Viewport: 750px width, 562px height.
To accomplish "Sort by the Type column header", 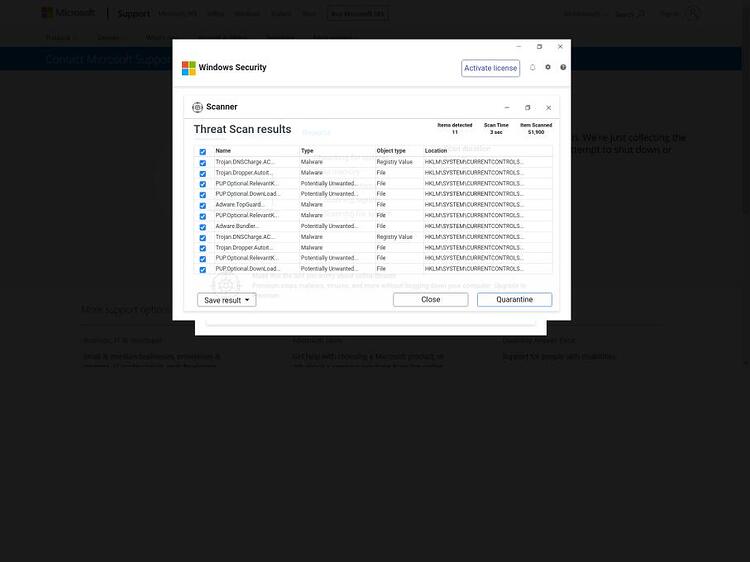I will pyautogui.click(x=307, y=151).
